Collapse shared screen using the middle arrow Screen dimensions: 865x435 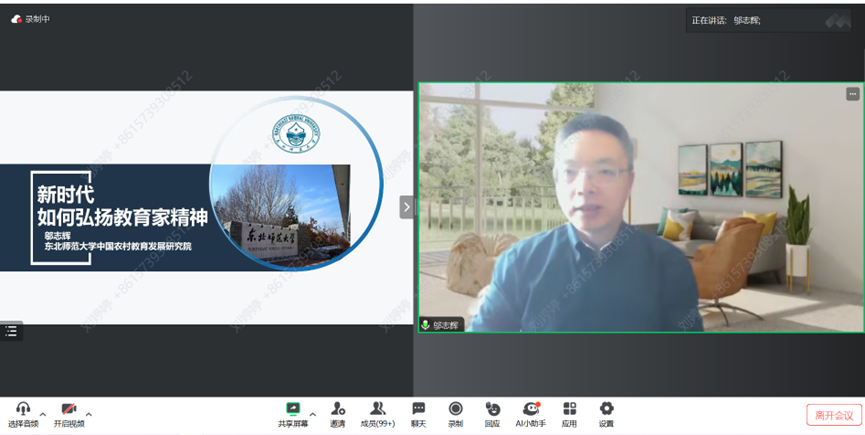tap(406, 207)
